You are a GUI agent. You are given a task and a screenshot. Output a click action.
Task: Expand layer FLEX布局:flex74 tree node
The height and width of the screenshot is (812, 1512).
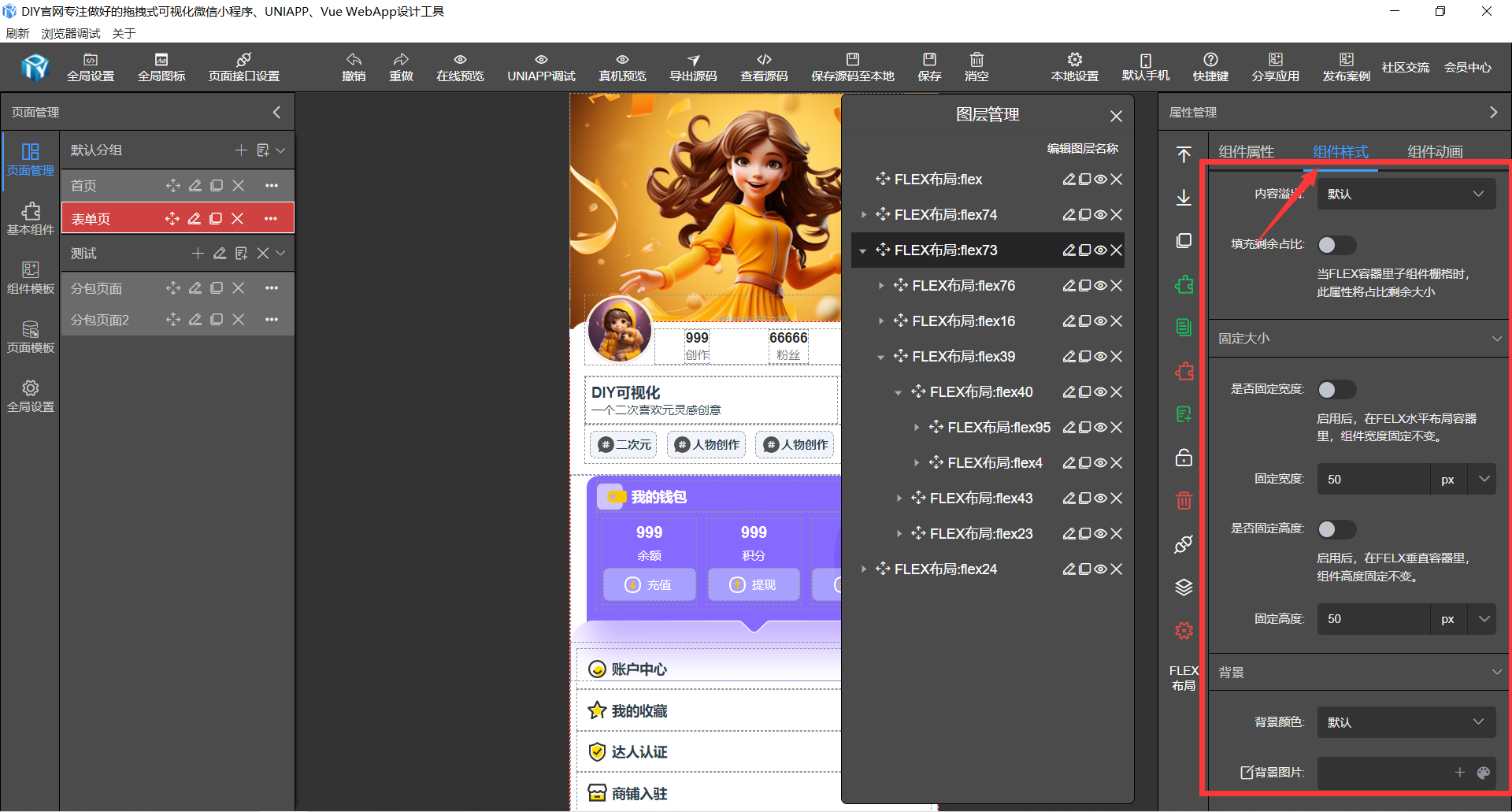click(x=863, y=215)
